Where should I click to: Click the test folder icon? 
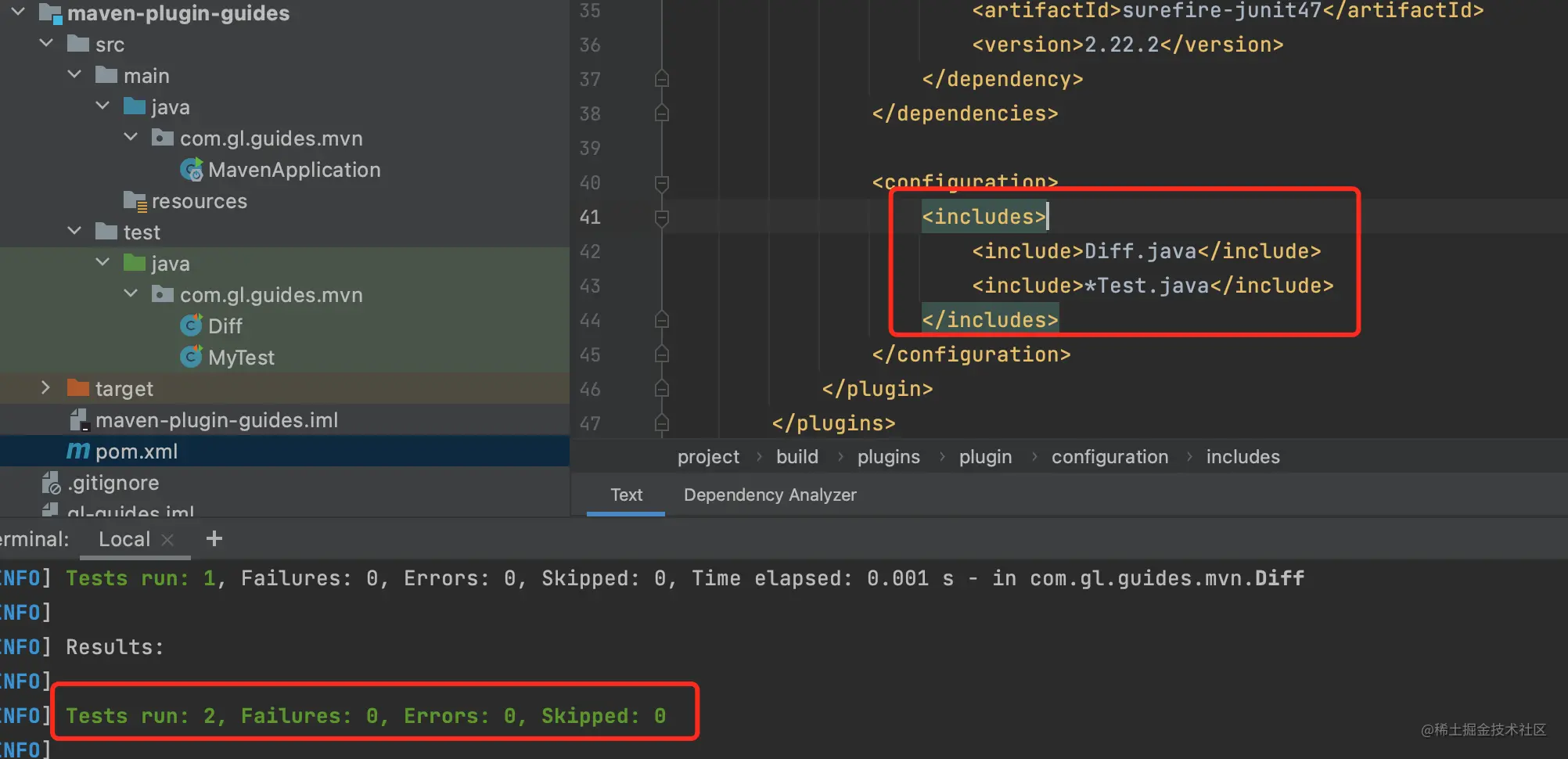[x=106, y=231]
